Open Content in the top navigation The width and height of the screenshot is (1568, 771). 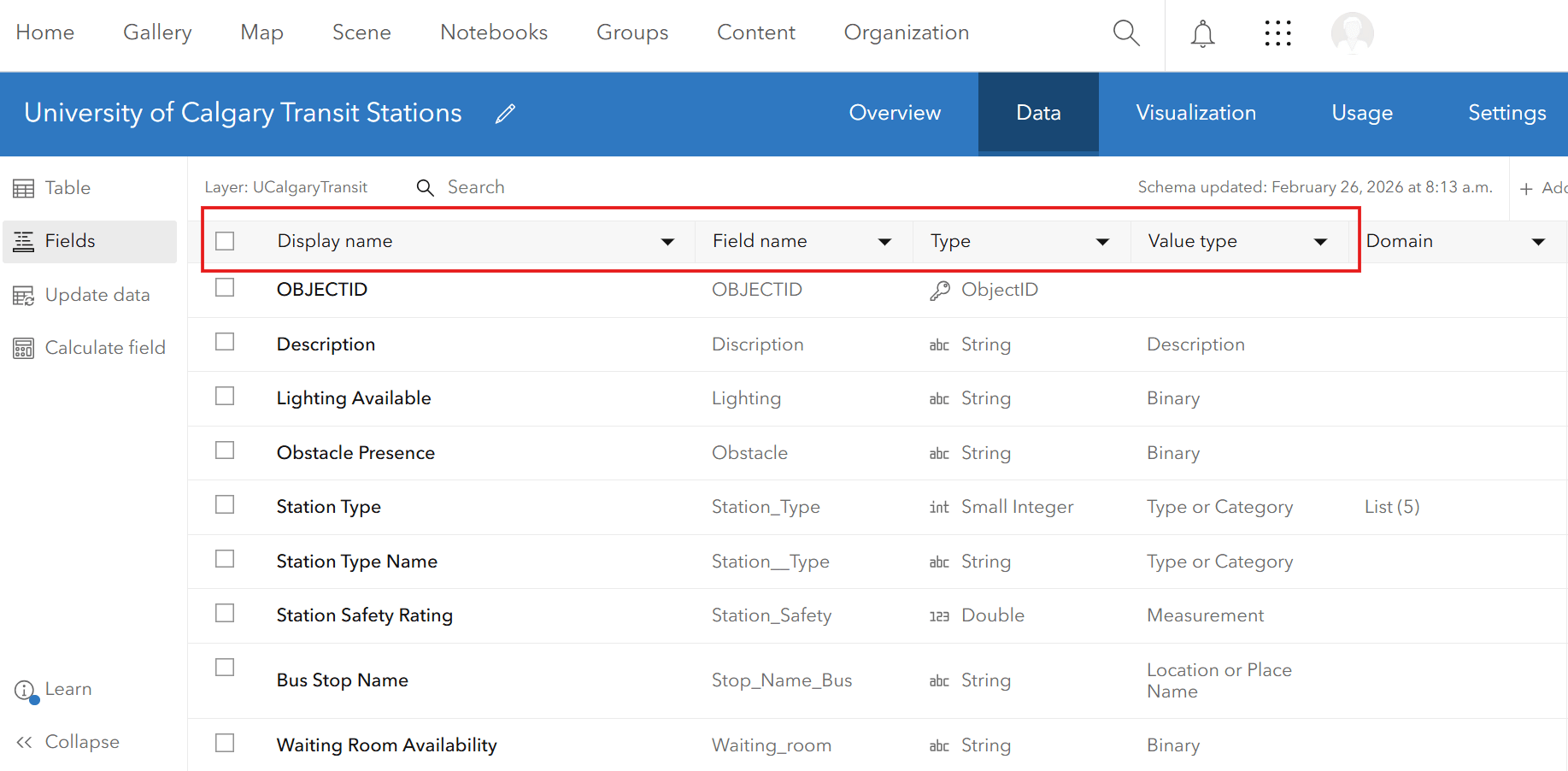point(756,32)
